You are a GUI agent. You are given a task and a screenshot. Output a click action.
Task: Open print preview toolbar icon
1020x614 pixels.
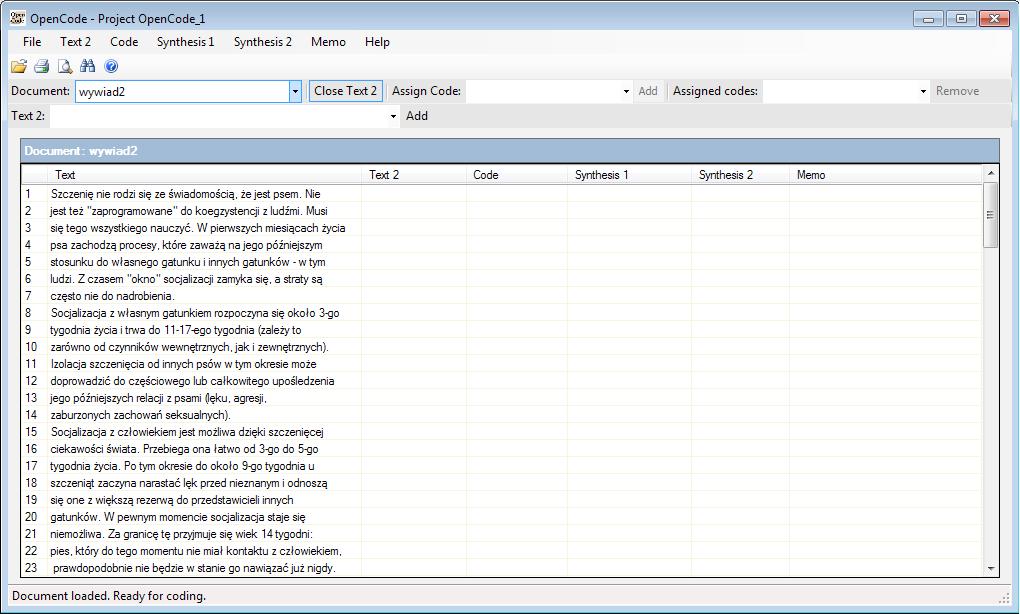(64, 66)
